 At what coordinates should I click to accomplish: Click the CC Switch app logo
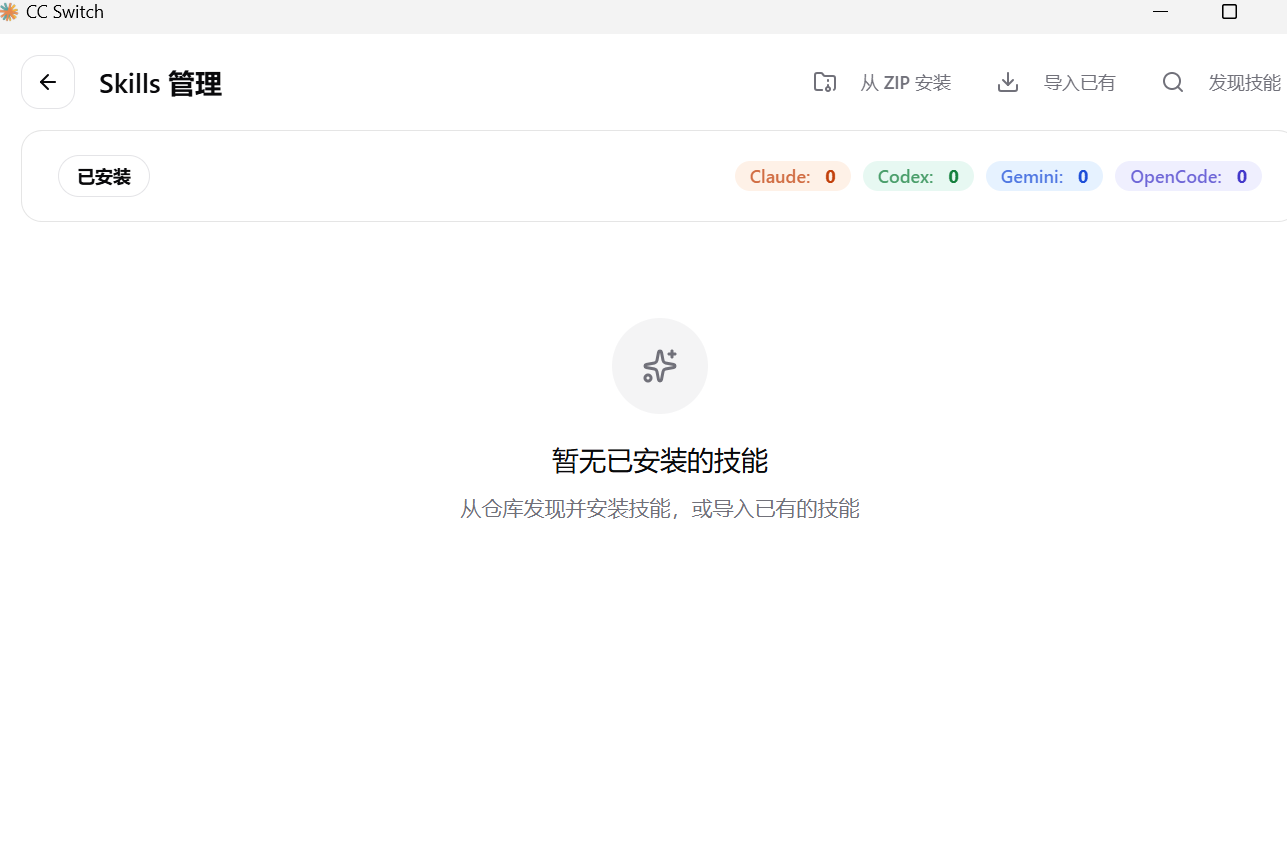point(9,12)
